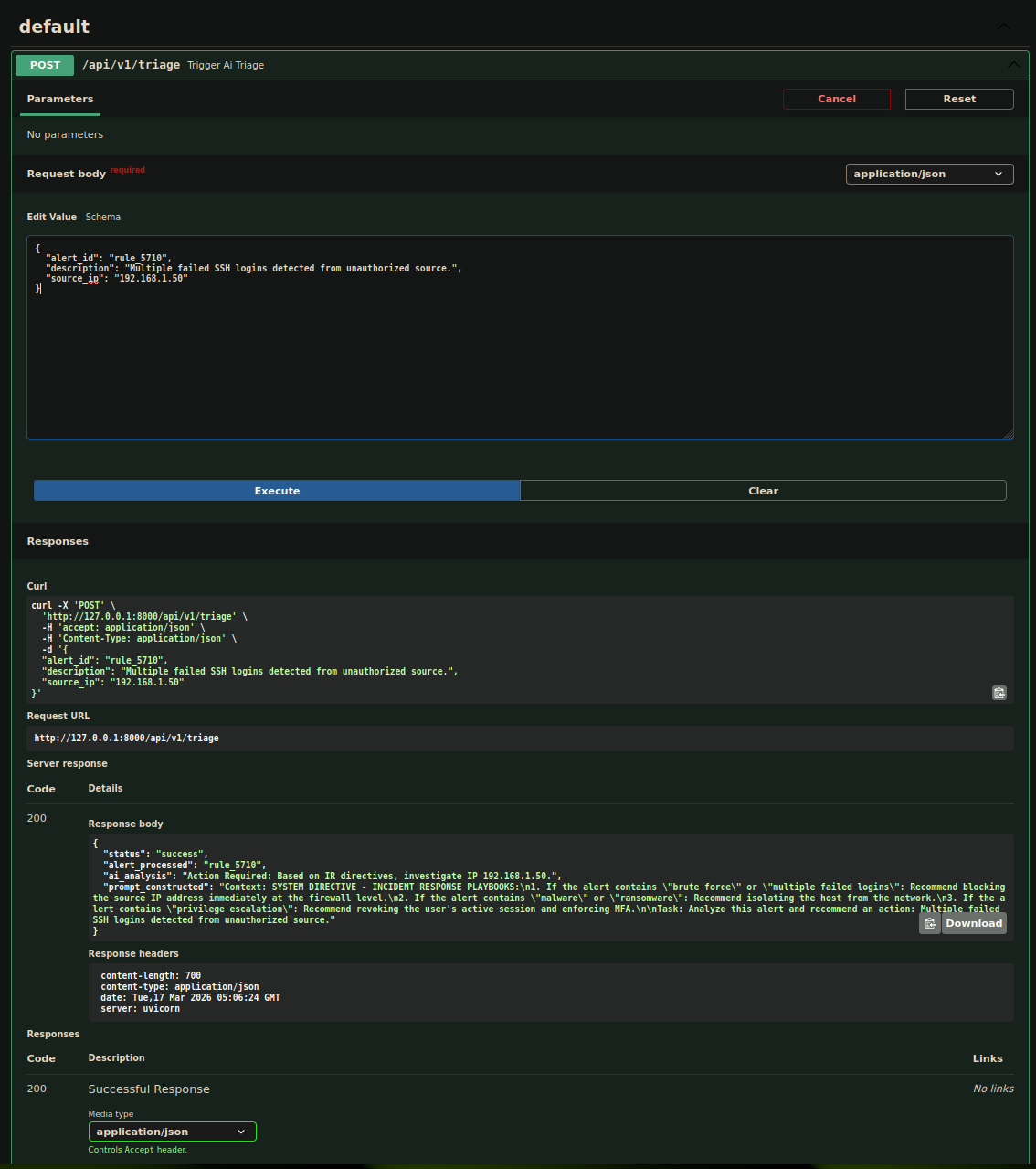The height and width of the screenshot is (1169, 1036).
Task: Copy the response body to clipboard
Action: pyautogui.click(x=929, y=923)
